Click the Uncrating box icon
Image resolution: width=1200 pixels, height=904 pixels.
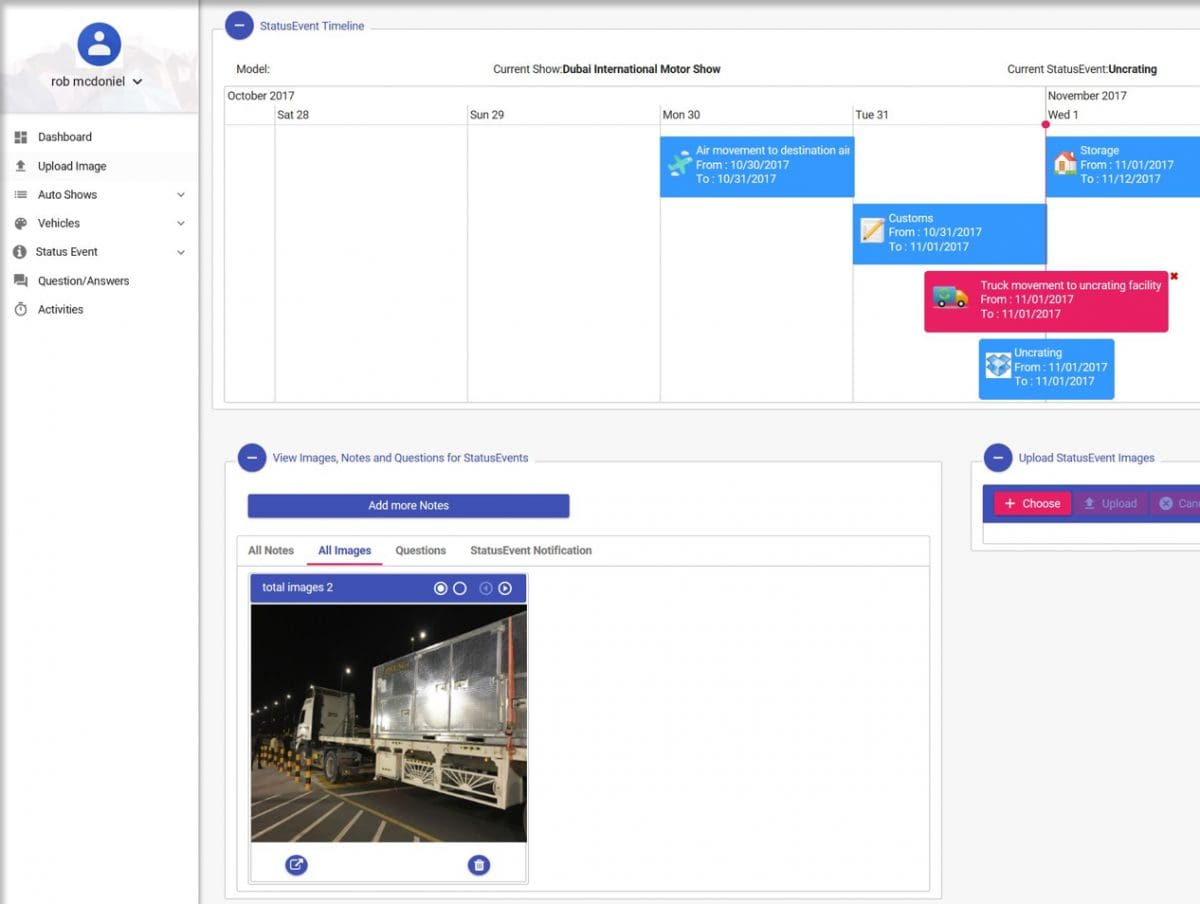click(x=998, y=366)
